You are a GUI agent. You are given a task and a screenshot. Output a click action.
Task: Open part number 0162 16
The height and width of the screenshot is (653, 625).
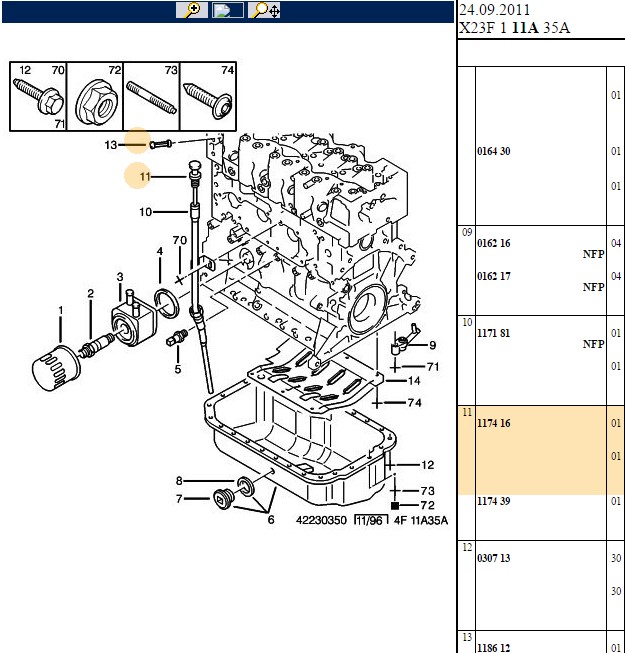click(493, 243)
